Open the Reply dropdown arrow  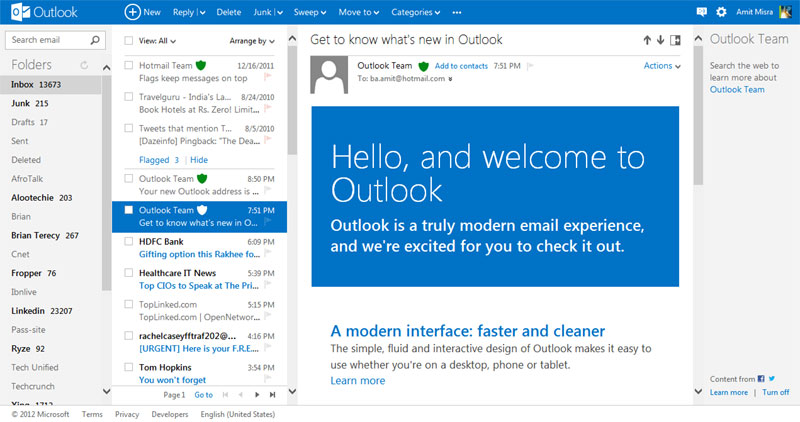pos(202,13)
